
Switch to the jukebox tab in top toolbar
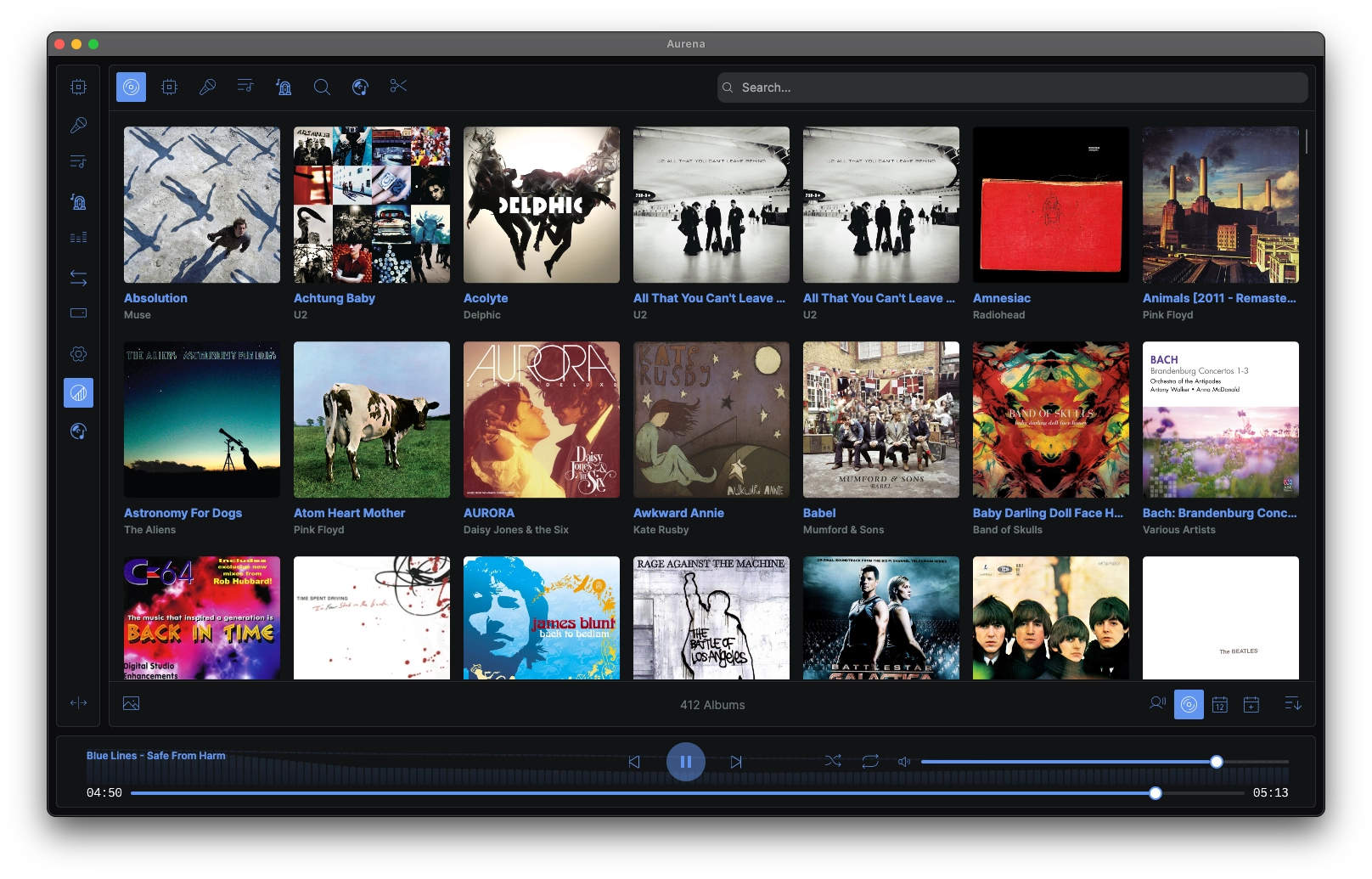pos(284,87)
